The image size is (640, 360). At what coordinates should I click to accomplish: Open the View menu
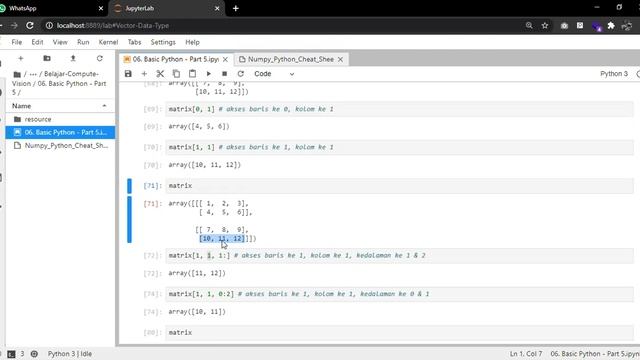[60, 42]
